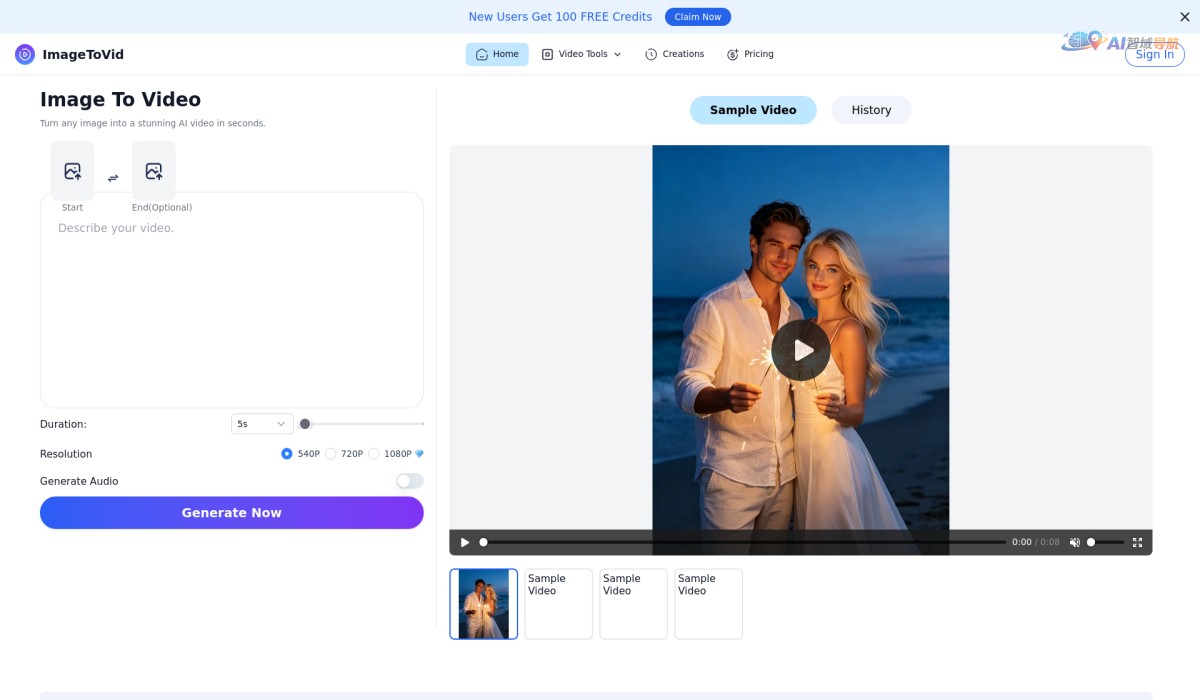1200x700 pixels.
Task: Click the 'New Users Get 100 FREE Credits' text
Action: point(560,17)
